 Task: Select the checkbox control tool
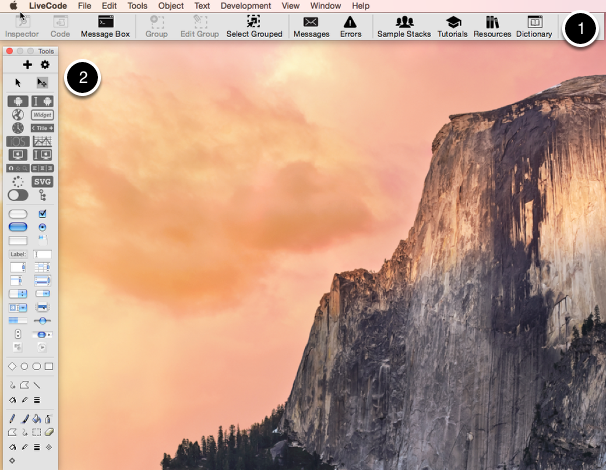43,214
